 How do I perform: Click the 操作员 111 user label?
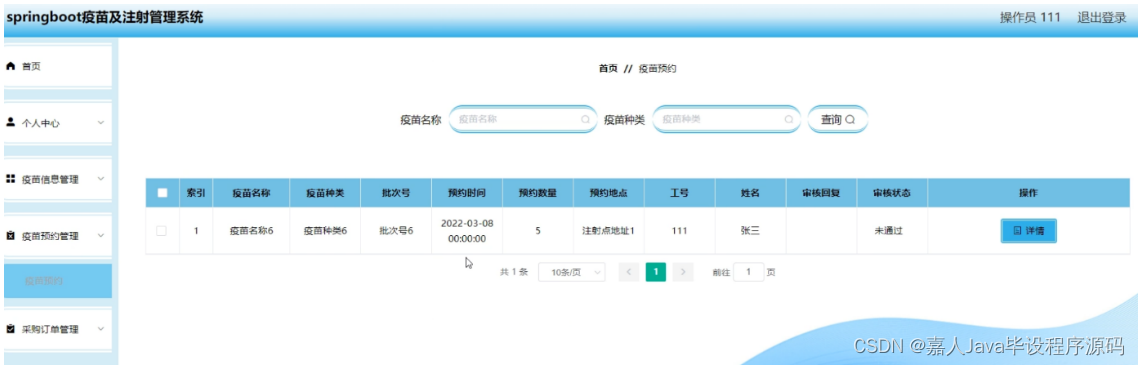pyautogui.click(x=1030, y=18)
